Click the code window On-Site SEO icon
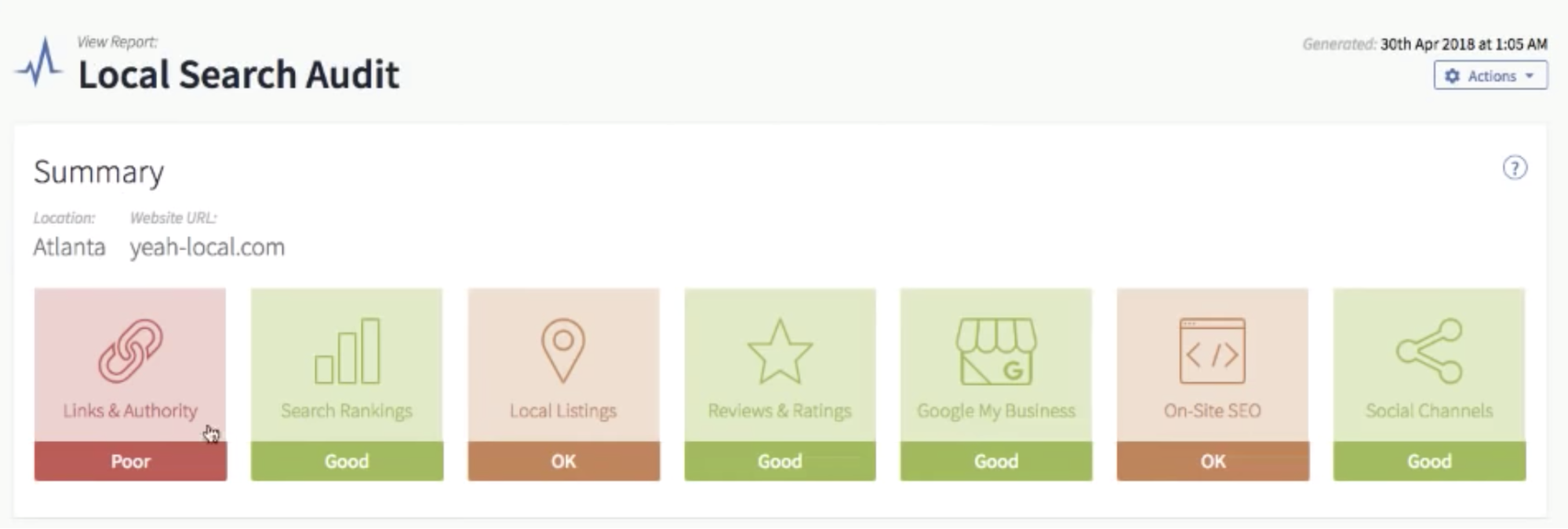This screenshot has width=1568, height=529. [1213, 350]
